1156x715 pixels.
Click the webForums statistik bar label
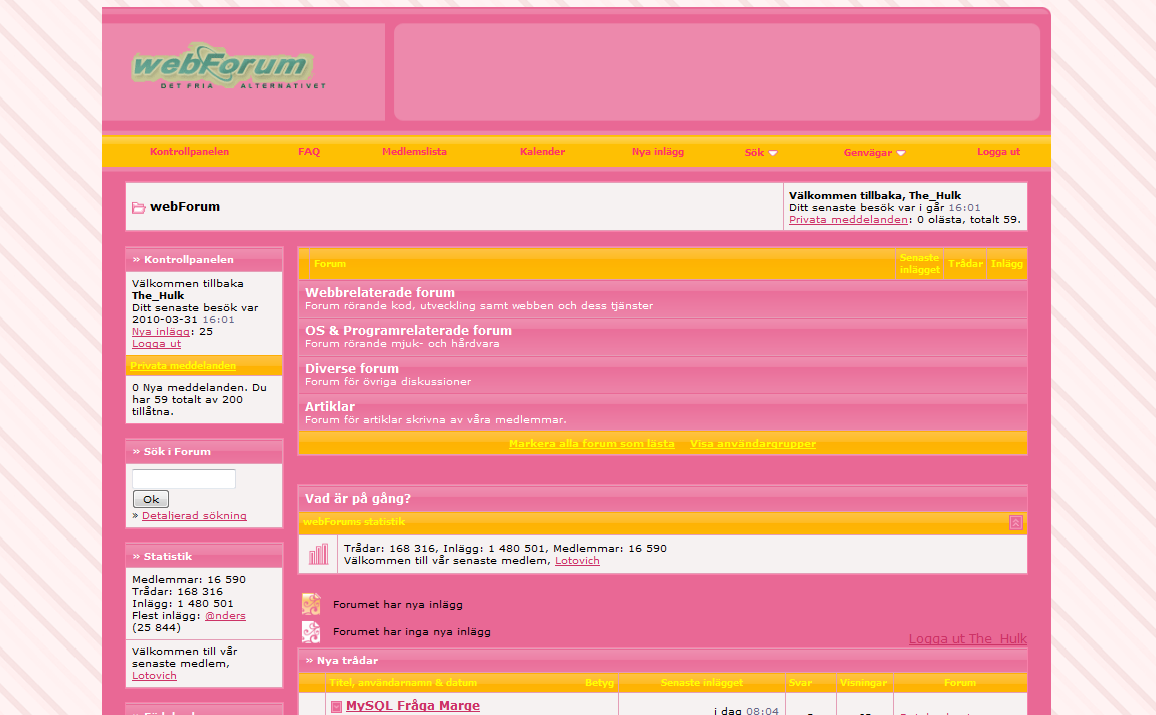[x=354, y=522]
